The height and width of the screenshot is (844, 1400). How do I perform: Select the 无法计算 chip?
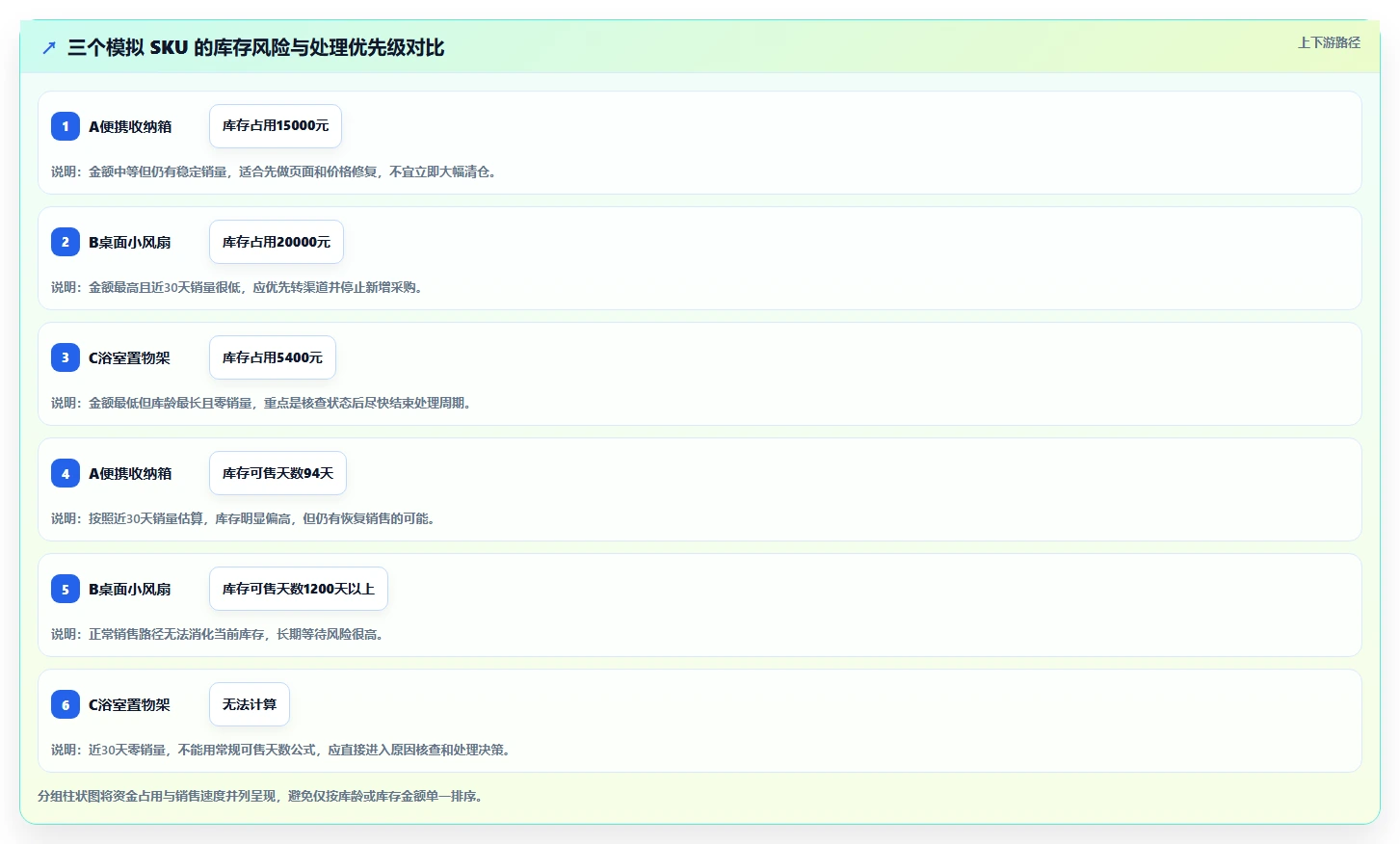click(x=250, y=704)
